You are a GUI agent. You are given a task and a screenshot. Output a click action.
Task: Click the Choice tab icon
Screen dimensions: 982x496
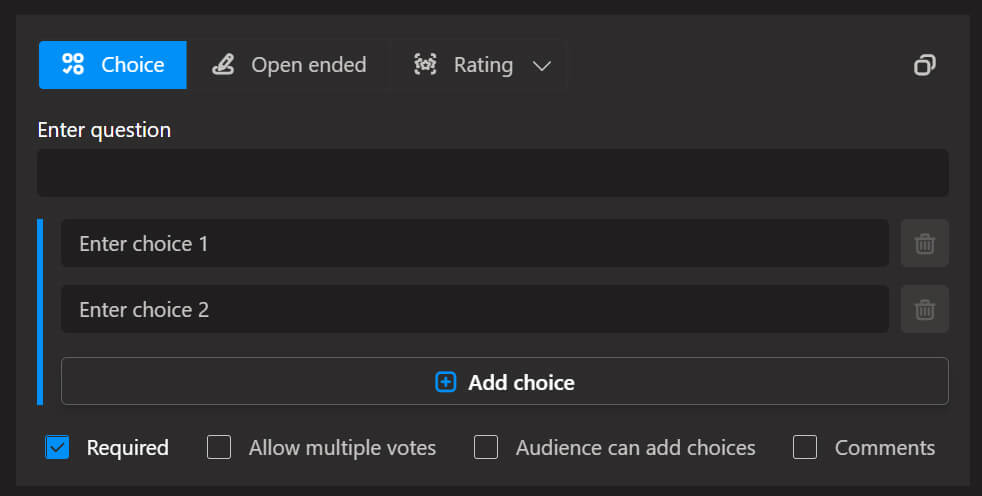coord(73,65)
